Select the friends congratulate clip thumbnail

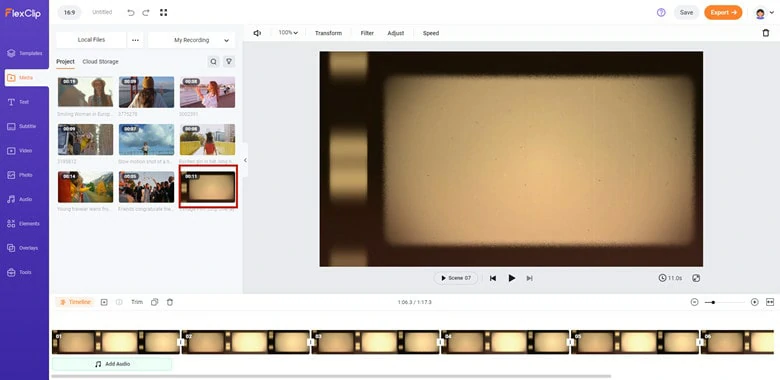pos(146,187)
